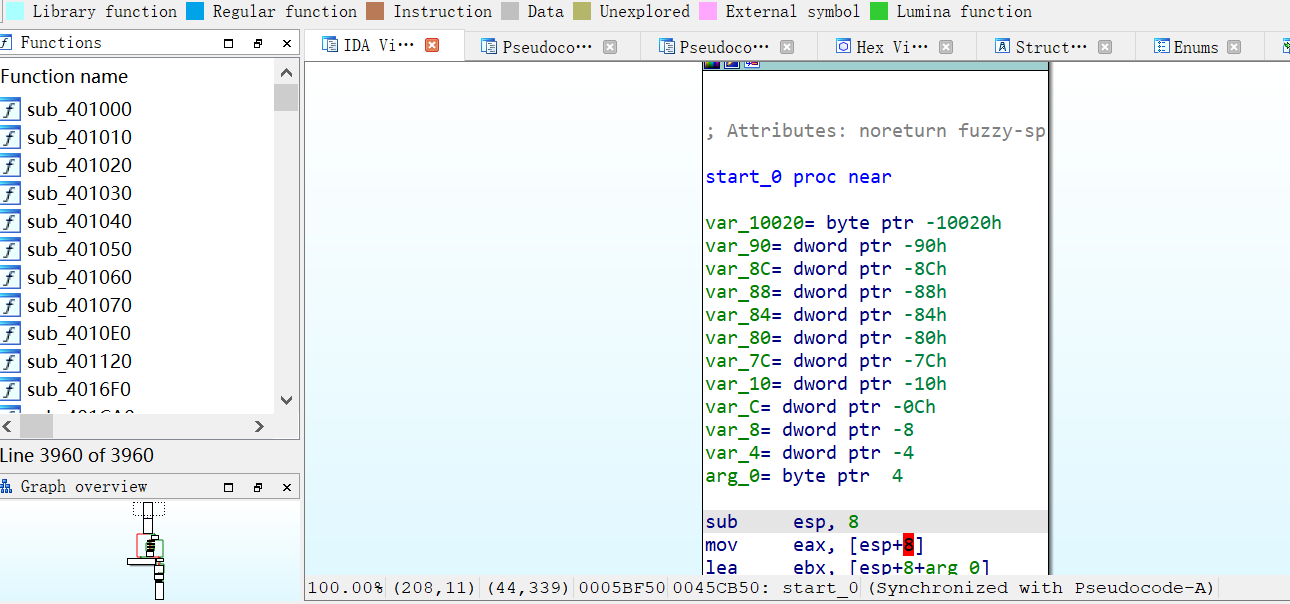Close the first Pseudocode tab

610,46
